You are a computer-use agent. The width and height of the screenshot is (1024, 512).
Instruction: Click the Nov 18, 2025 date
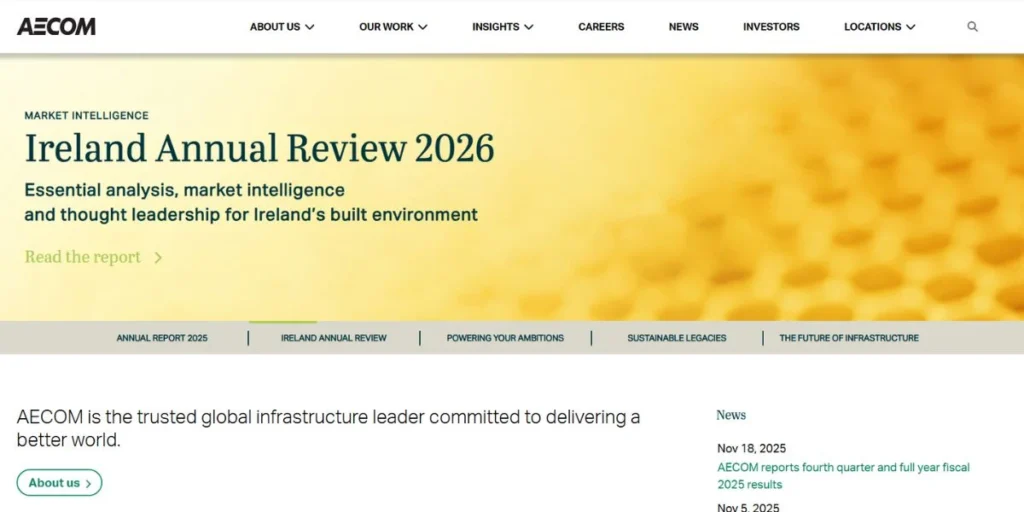click(752, 449)
